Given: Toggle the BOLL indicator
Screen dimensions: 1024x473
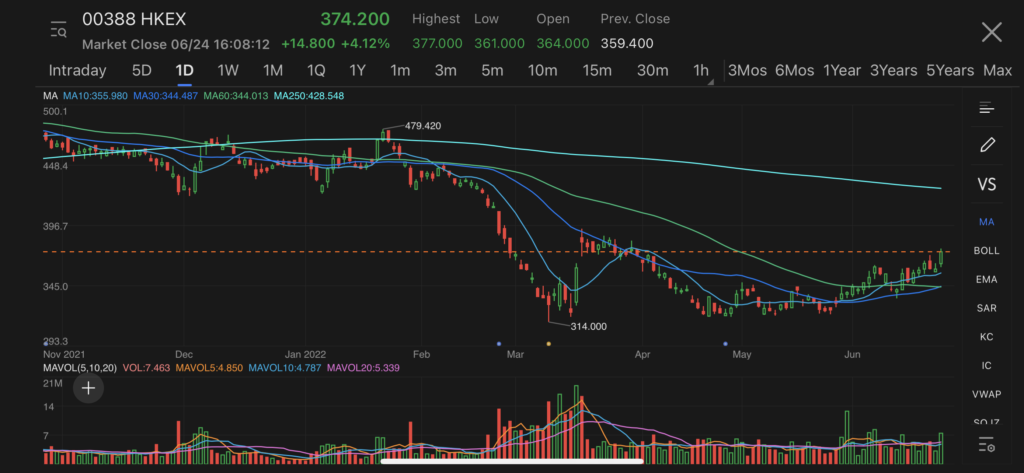Looking at the screenshot, I should point(986,250).
